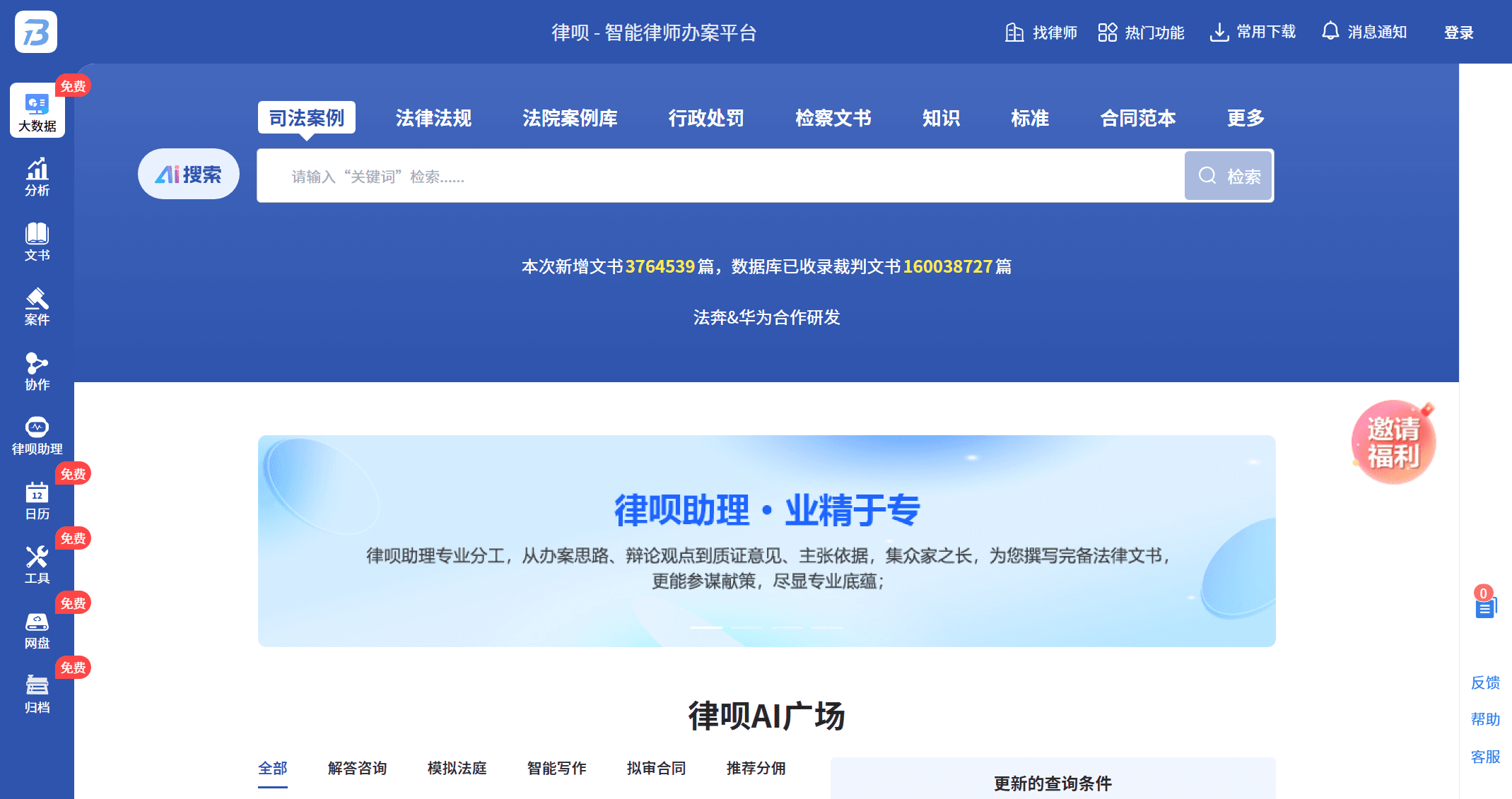
Task: Launch 律呗助理 from the sidebar
Action: click(36, 434)
